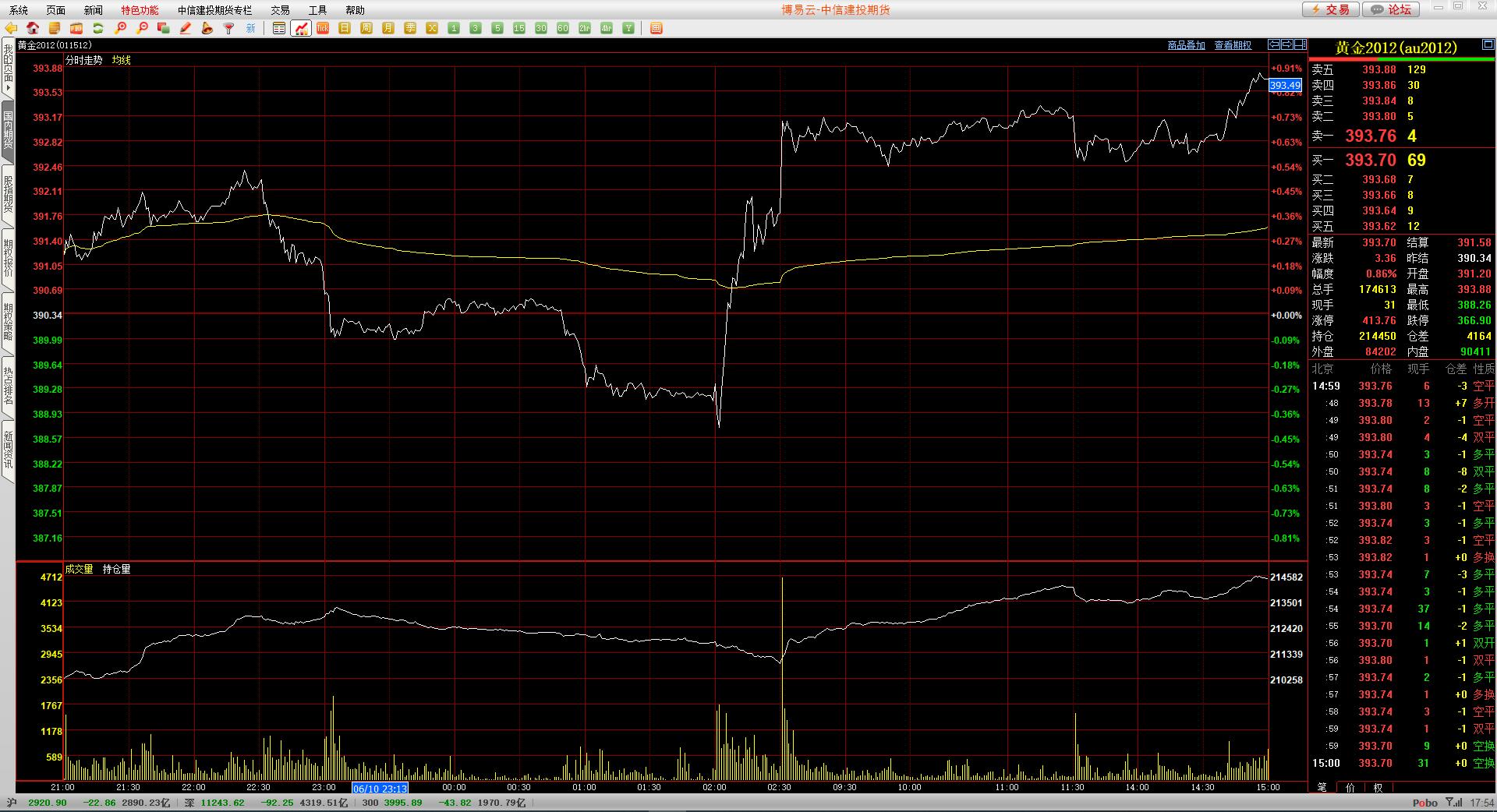
Task: Open the 页面 menu
Action: click(56, 10)
